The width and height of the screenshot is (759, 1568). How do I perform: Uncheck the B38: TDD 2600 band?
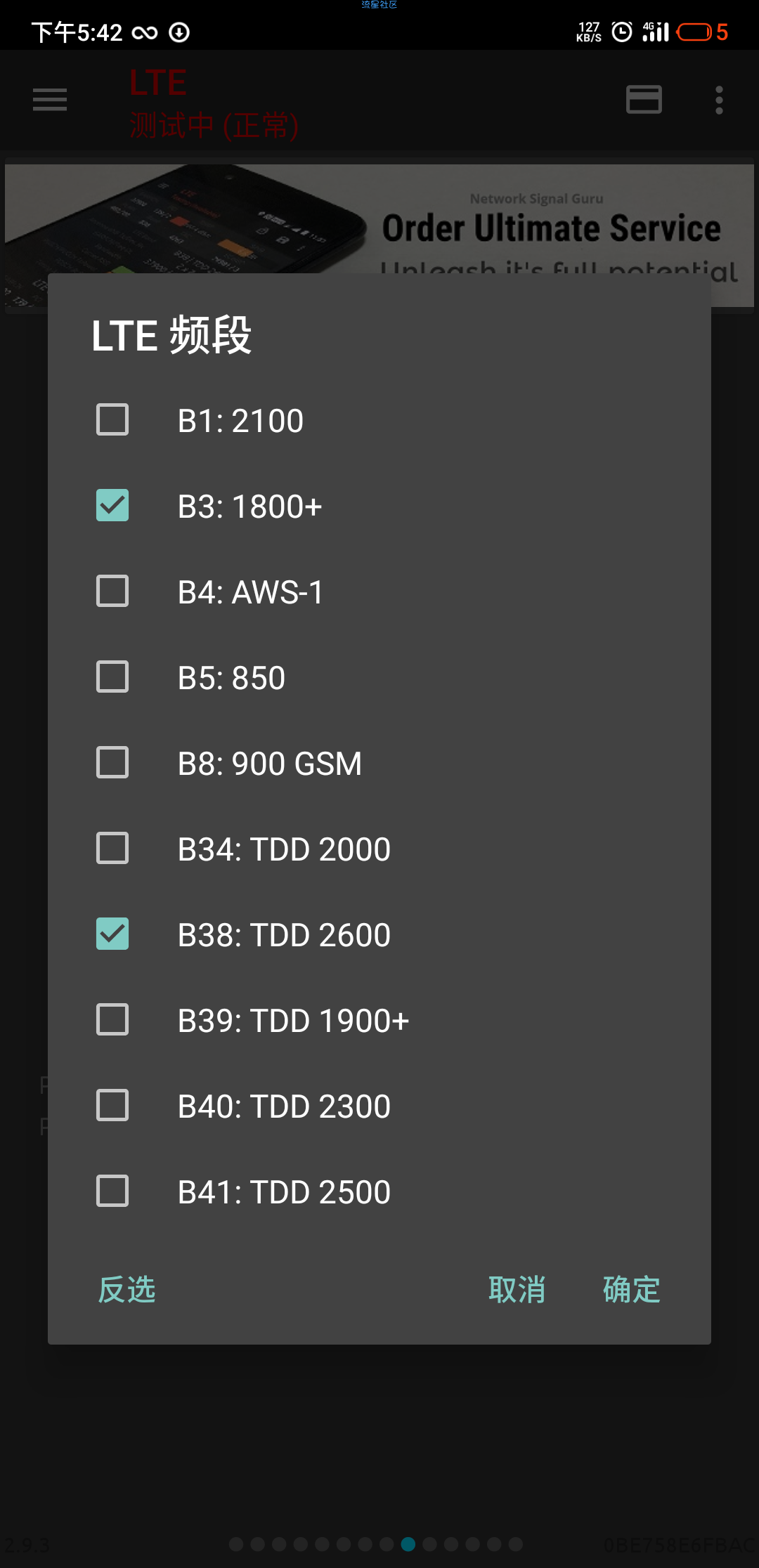[112, 934]
